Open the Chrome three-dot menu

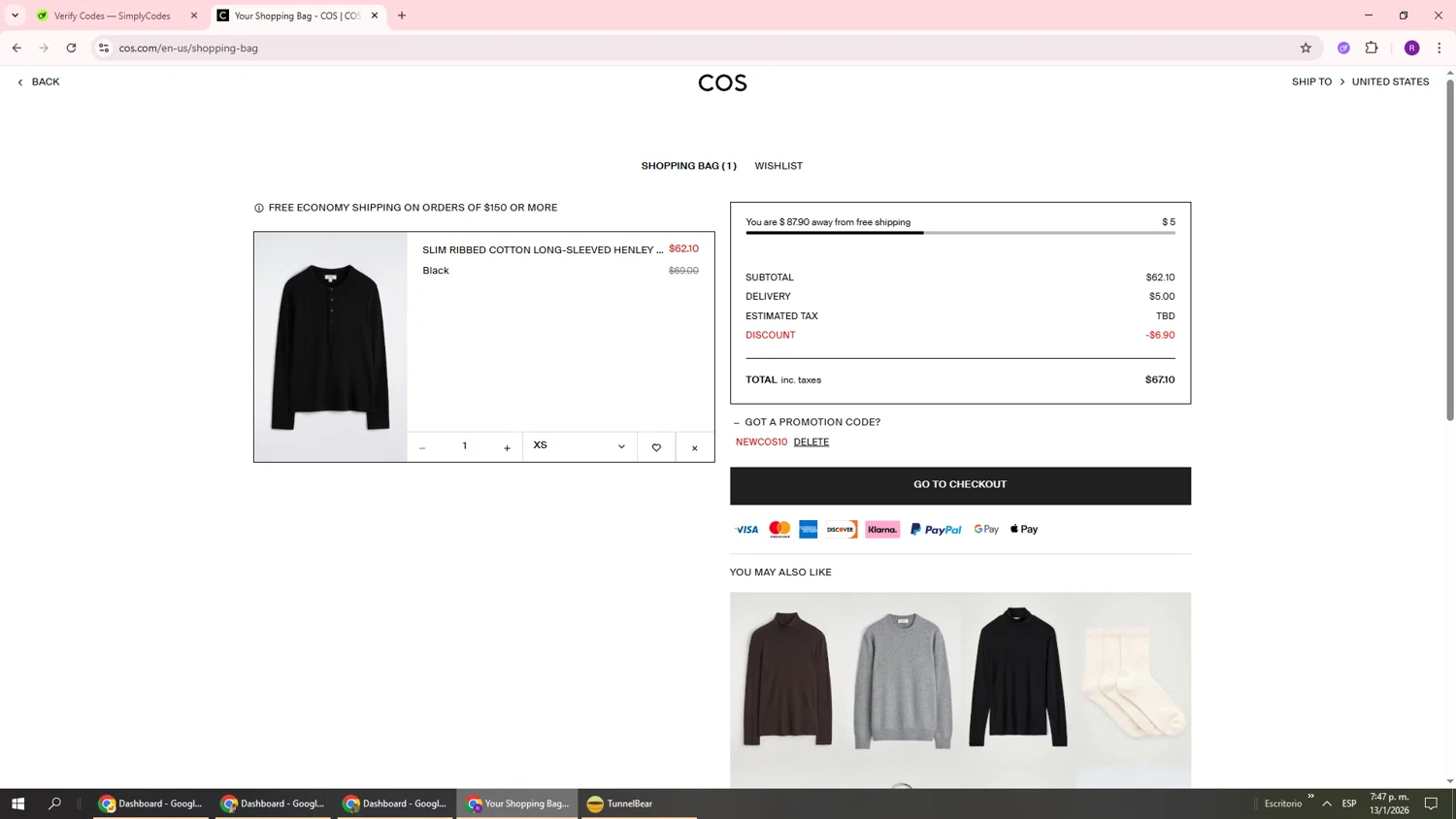click(x=1439, y=48)
